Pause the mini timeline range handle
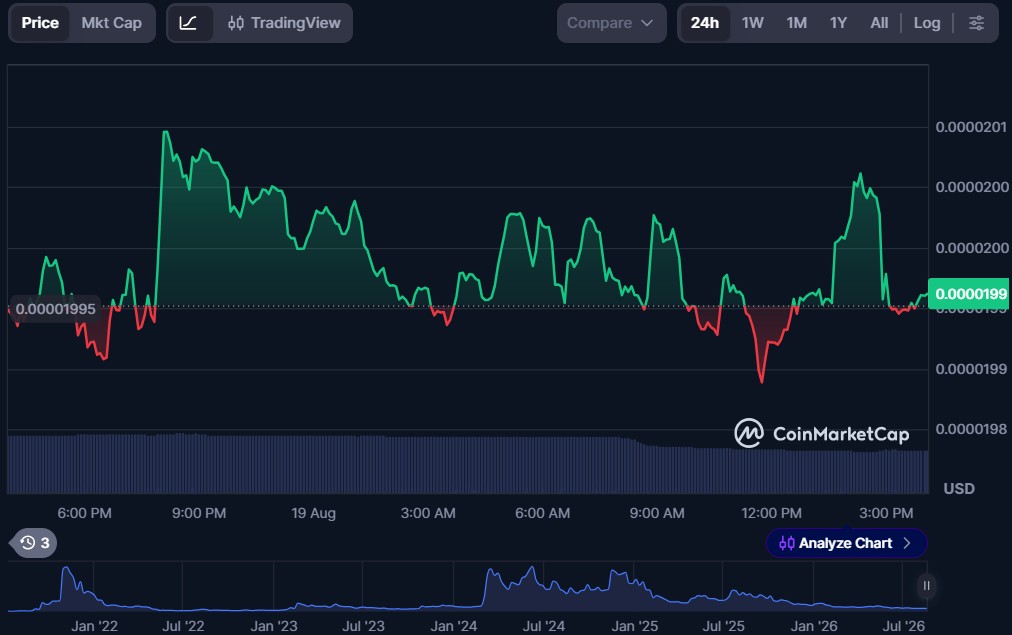This screenshot has width=1012, height=635. (926, 585)
